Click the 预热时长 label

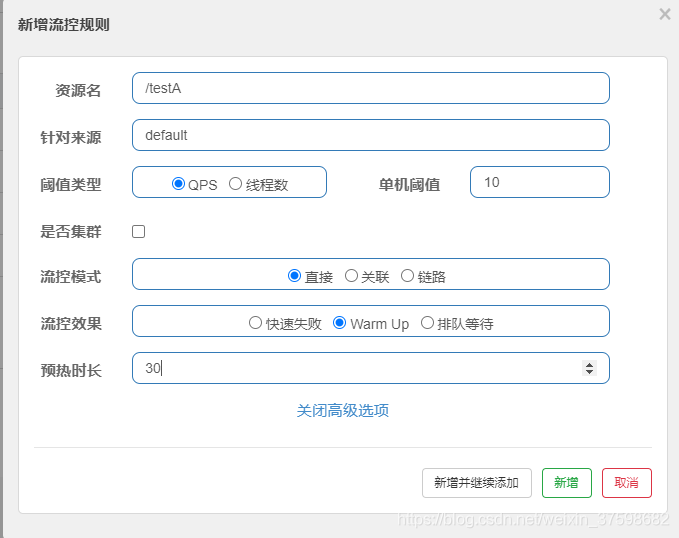[71, 371]
